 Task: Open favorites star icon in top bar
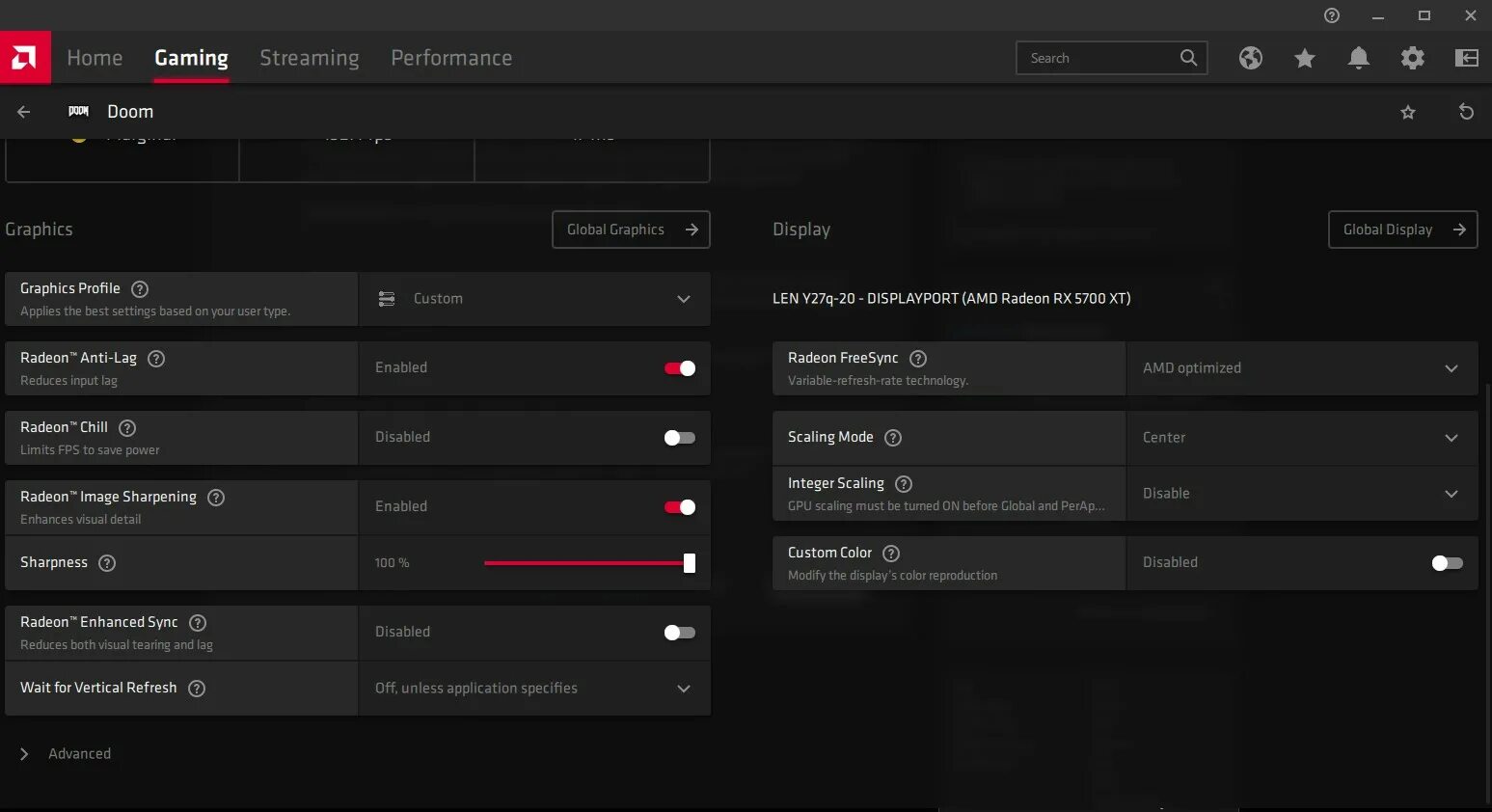(x=1305, y=59)
